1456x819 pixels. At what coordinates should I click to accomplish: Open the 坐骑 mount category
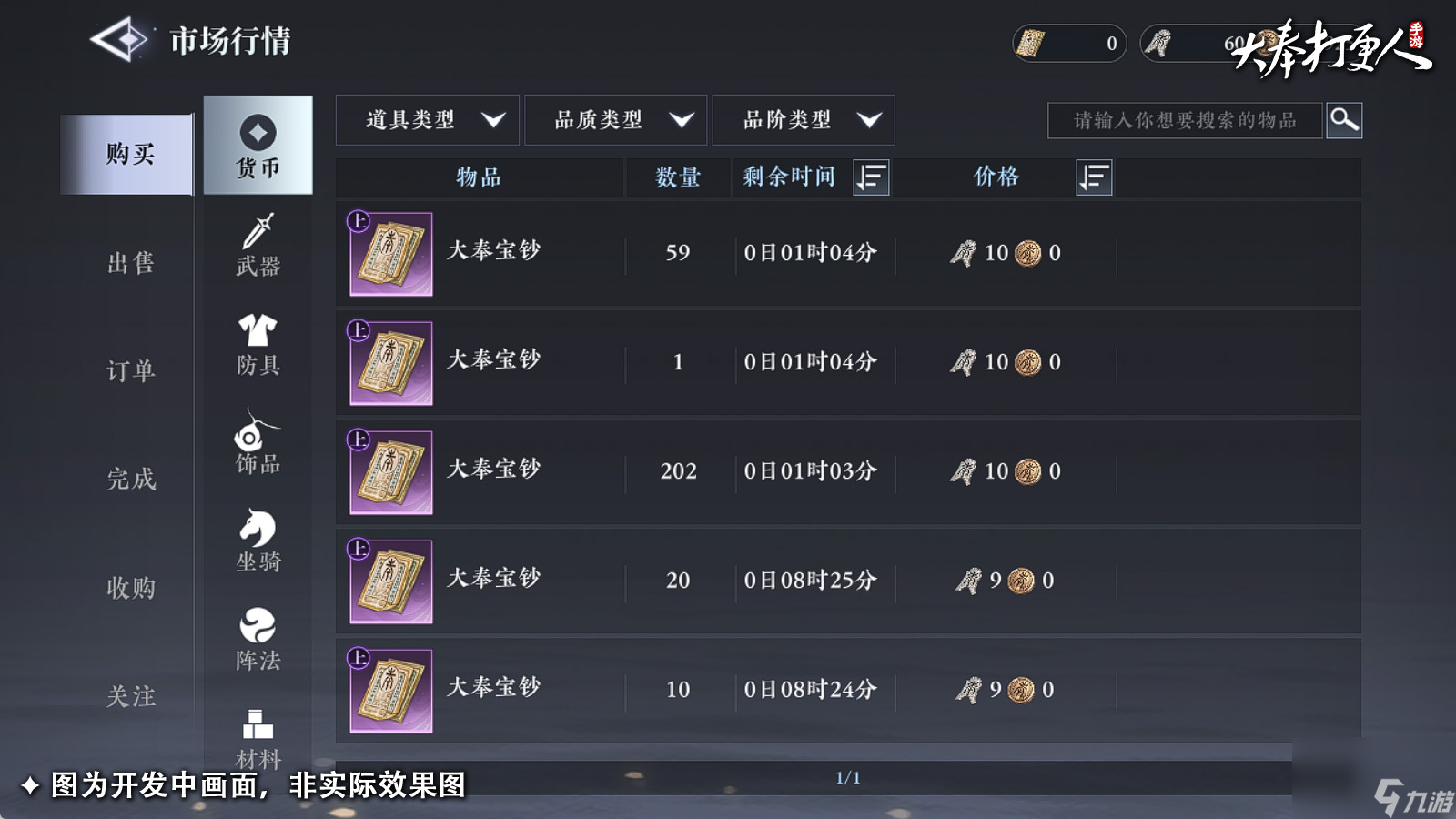tap(258, 541)
